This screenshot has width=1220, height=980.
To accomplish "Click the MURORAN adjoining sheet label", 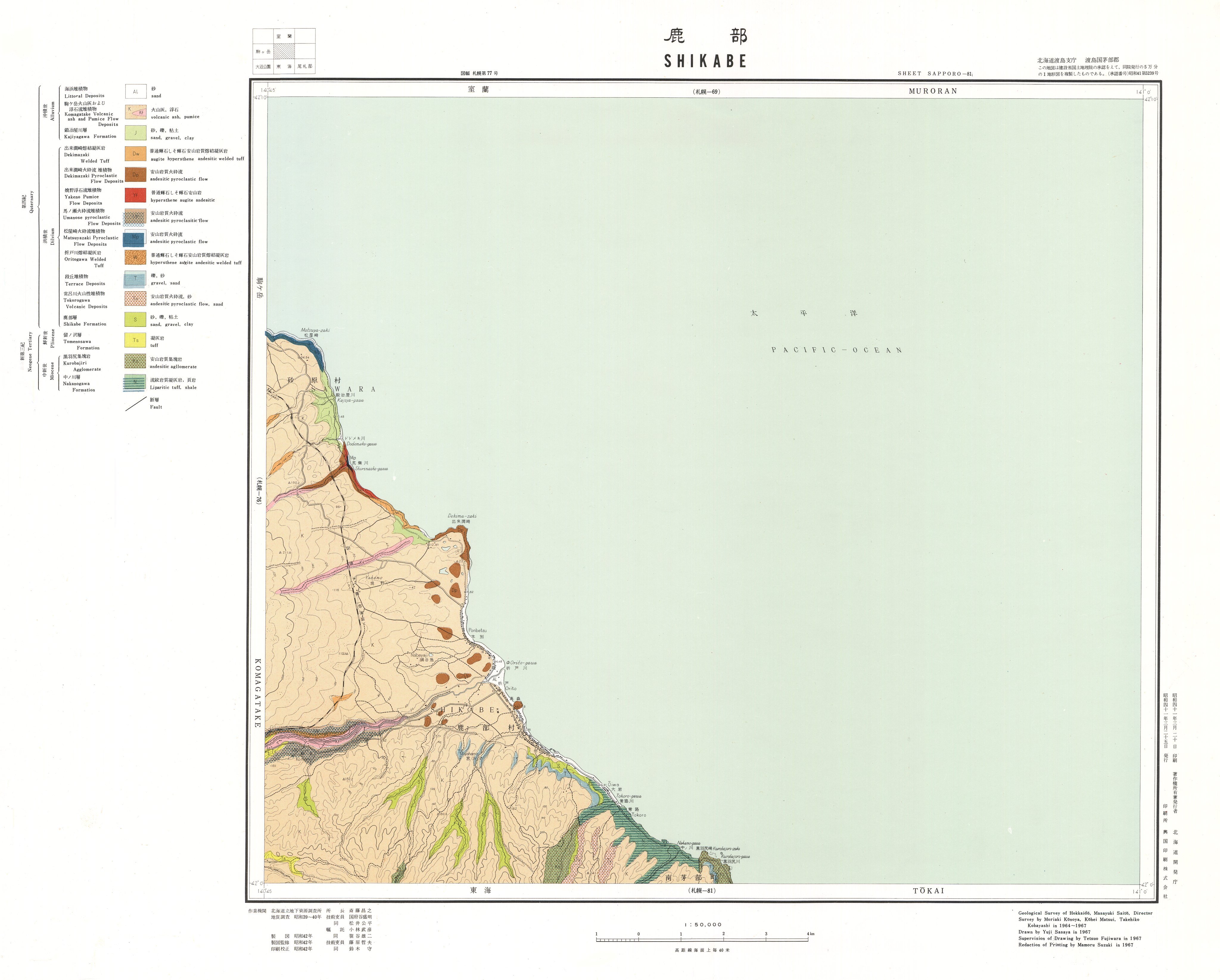I will click(933, 91).
